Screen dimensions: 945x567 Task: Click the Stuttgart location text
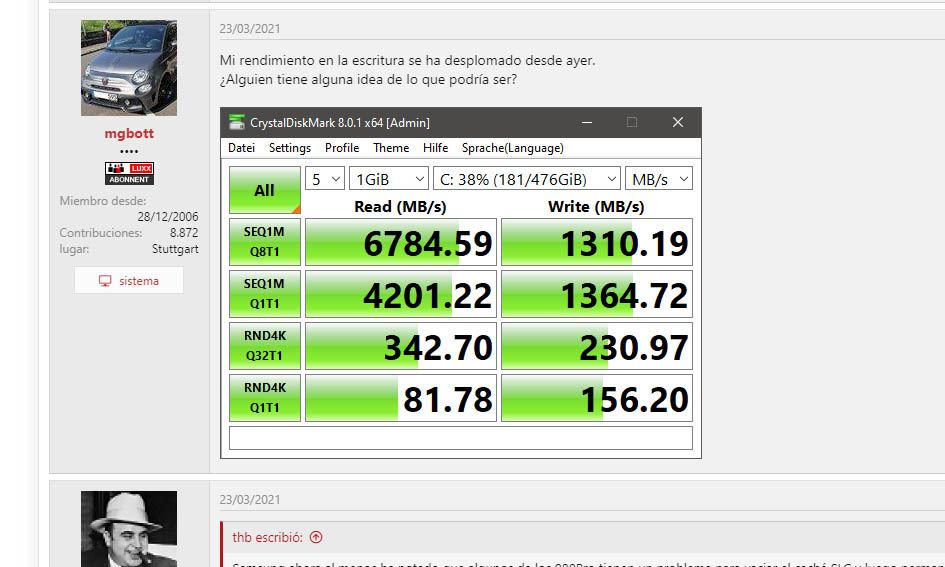click(175, 249)
